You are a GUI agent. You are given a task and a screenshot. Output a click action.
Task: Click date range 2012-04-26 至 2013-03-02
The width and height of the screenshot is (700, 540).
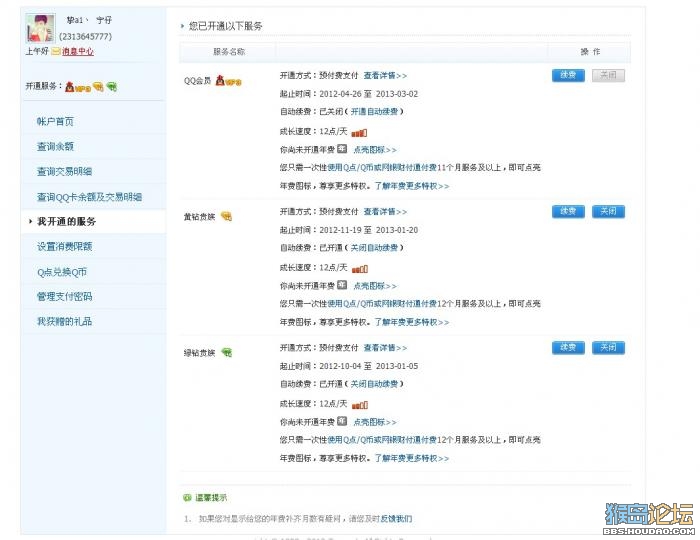369,94
